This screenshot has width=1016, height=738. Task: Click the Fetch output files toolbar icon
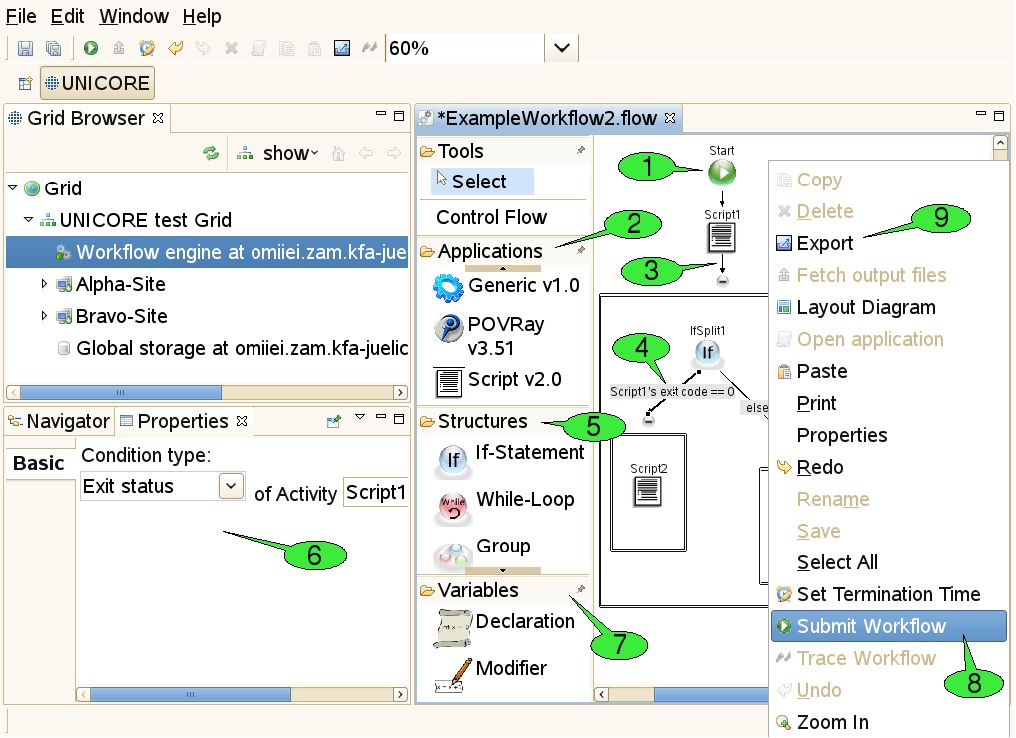[x=119, y=48]
